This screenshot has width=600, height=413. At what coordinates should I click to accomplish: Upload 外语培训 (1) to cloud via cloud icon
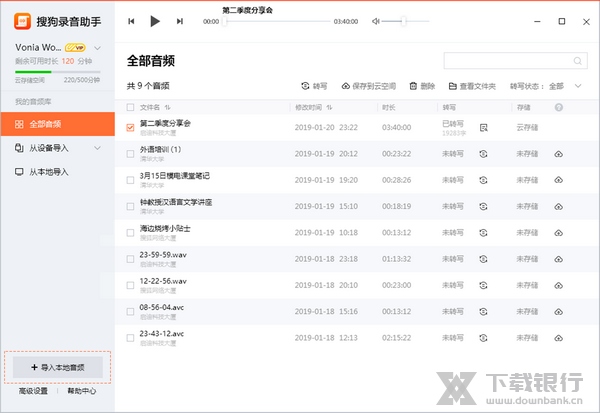pos(558,153)
